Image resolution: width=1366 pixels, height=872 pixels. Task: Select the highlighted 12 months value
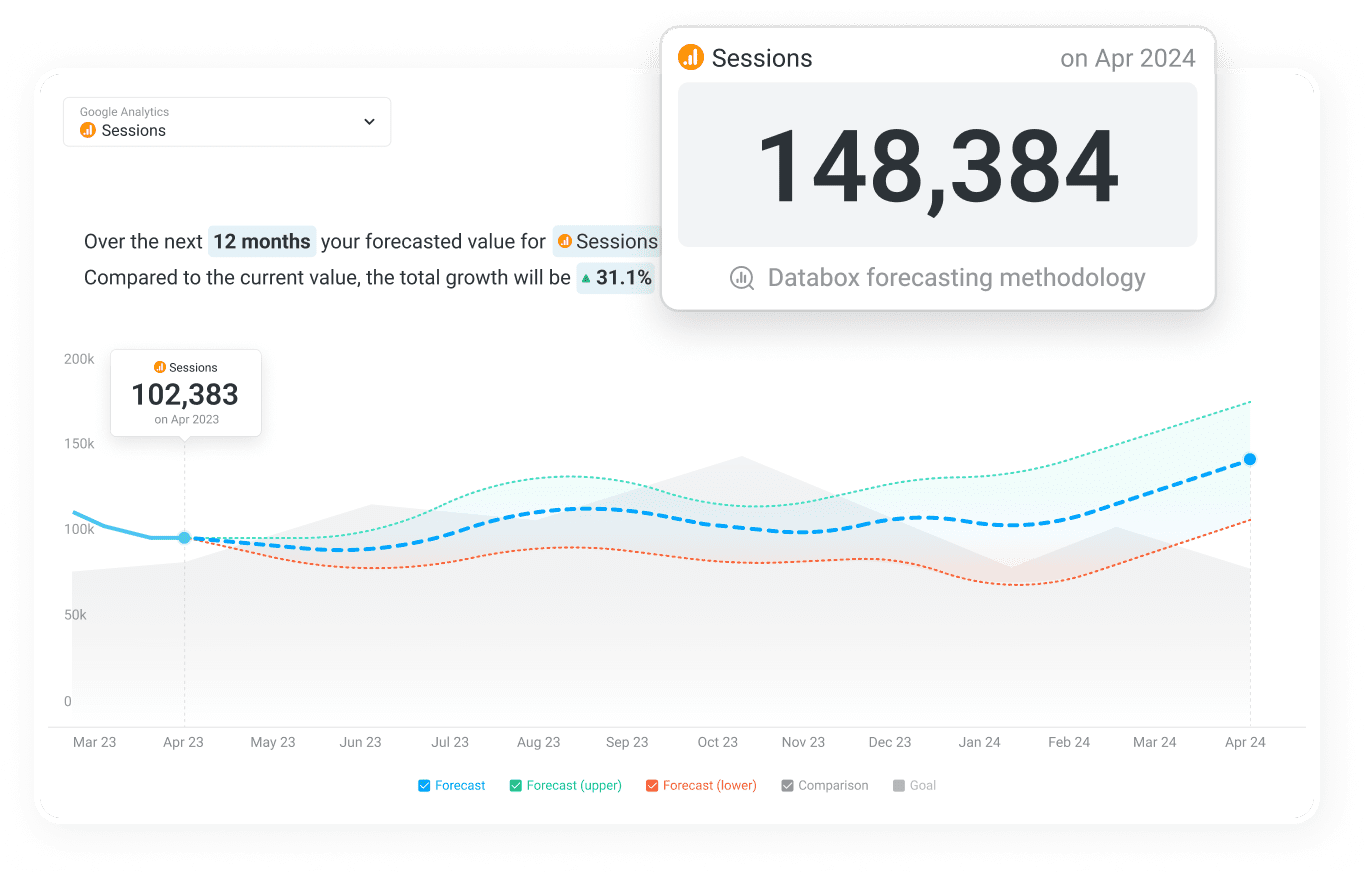coord(261,241)
